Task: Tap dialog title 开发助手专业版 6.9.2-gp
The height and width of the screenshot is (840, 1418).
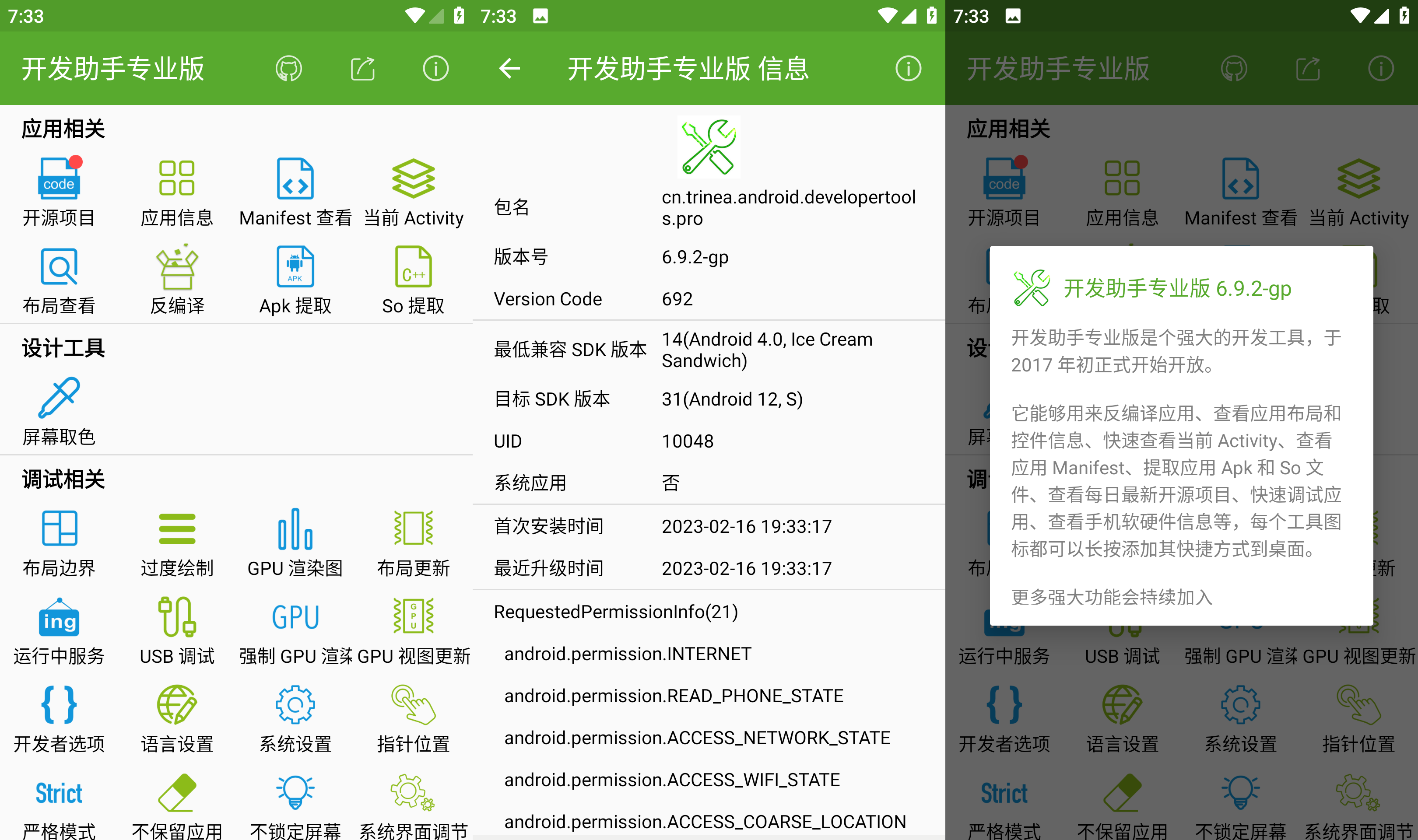Action: pos(1177,288)
